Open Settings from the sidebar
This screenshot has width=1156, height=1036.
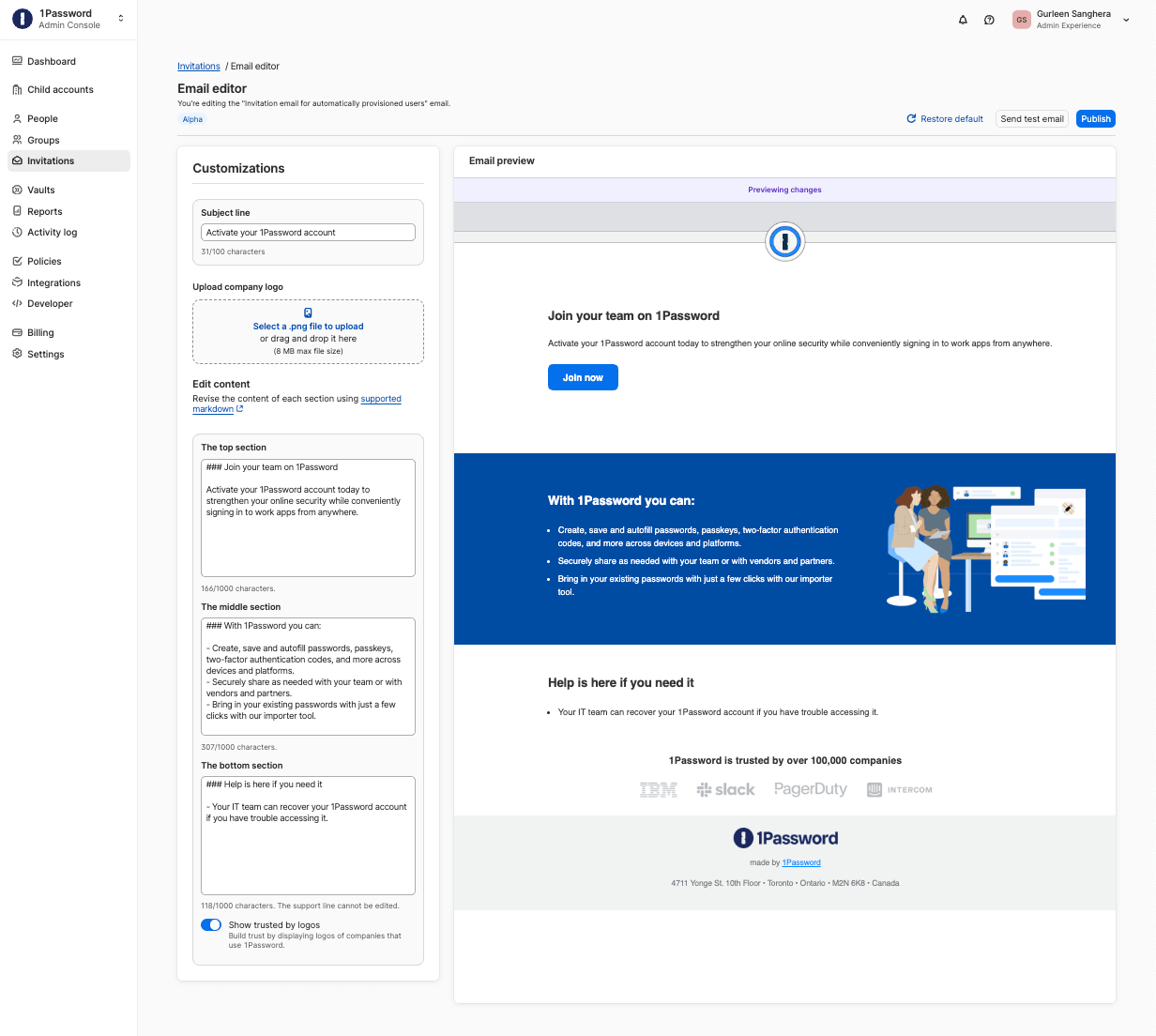pos(44,354)
